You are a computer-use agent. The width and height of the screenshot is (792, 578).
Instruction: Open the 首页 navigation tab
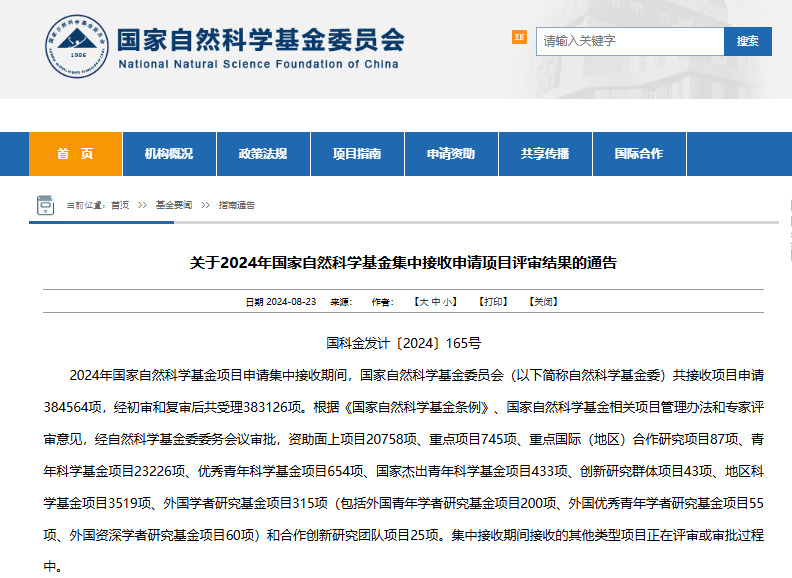(x=75, y=154)
